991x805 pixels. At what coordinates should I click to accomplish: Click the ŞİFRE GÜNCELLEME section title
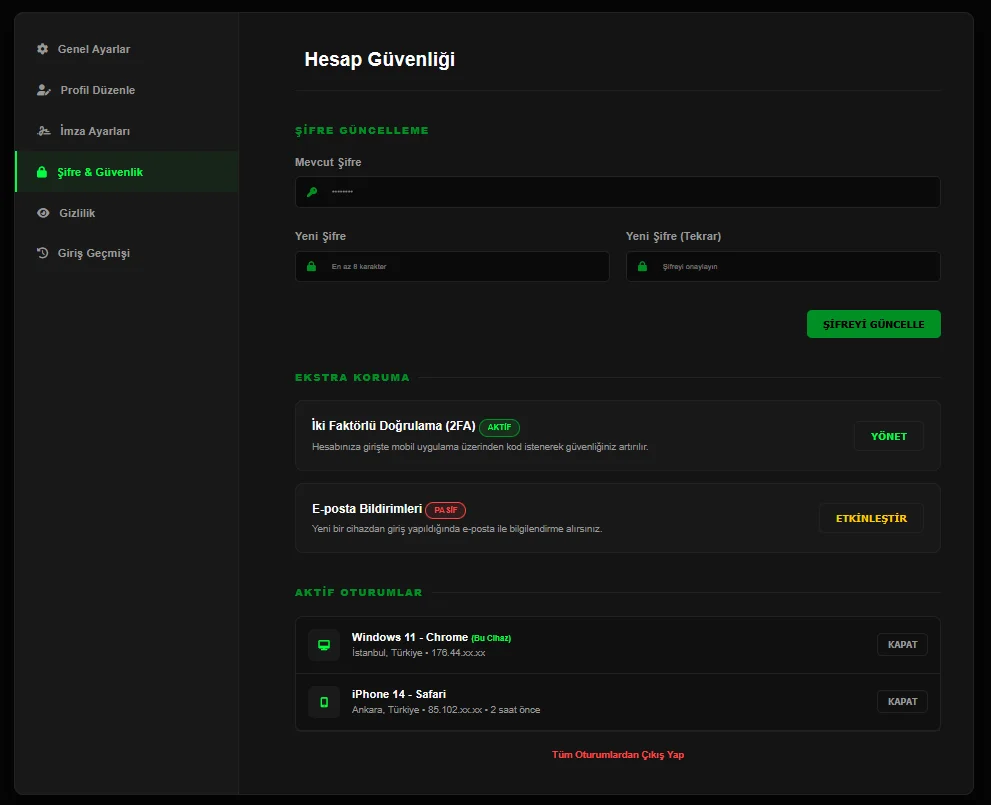362,130
